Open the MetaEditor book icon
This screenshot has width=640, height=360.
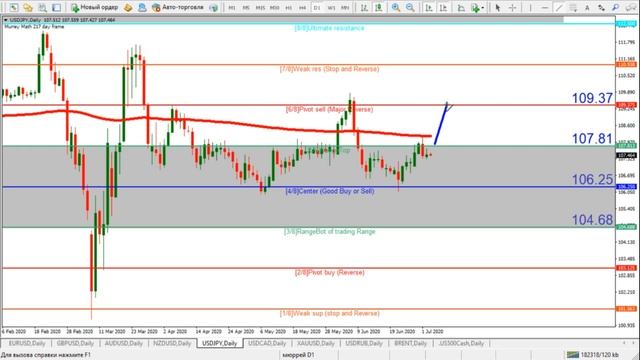pyautogui.click(x=128, y=7)
